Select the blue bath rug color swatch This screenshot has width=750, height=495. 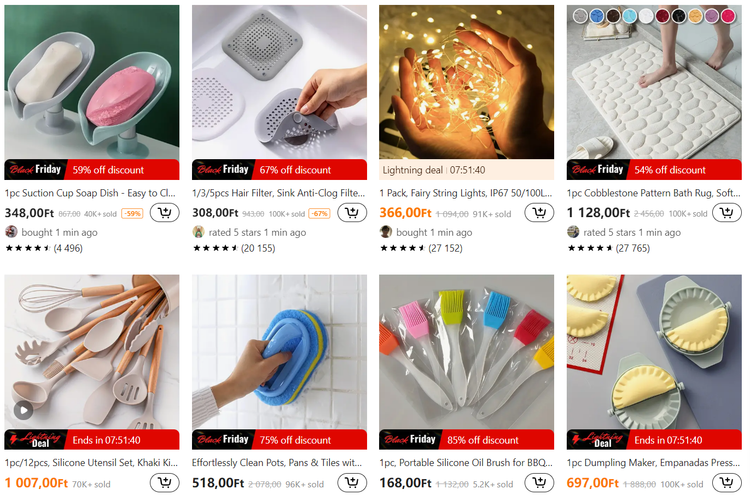(596, 16)
